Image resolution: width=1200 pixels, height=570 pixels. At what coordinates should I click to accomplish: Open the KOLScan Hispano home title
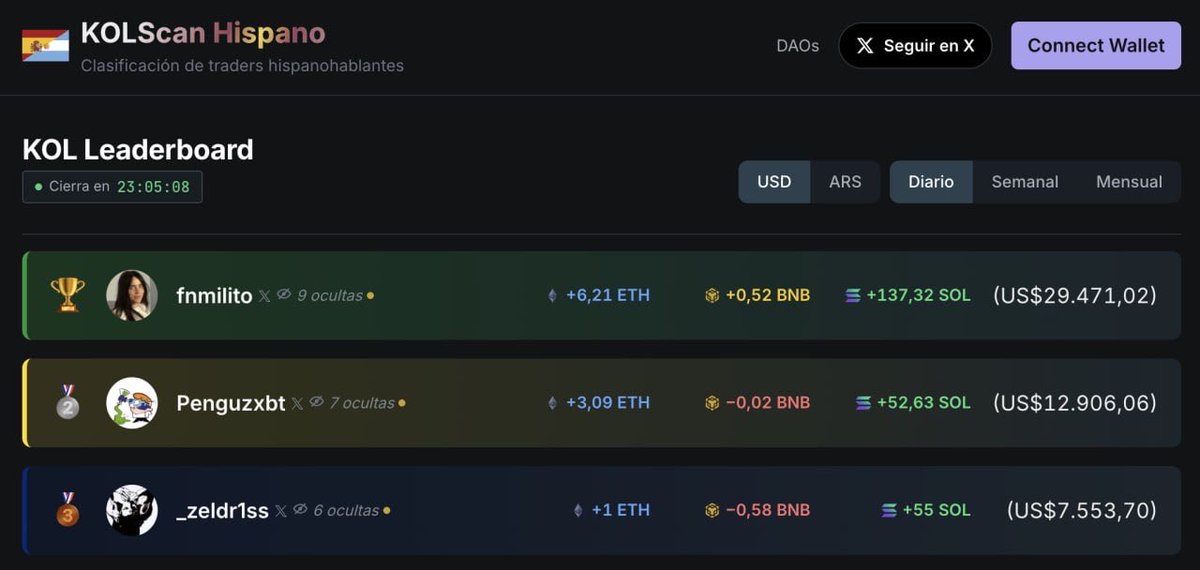(x=203, y=33)
